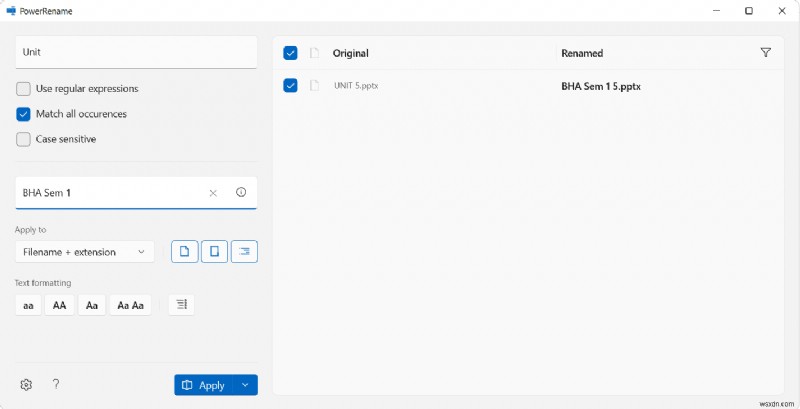The height and width of the screenshot is (409, 800).
Task: Apply capitalize each word Aa Aa formatting
Action: (x=131, y=305)
